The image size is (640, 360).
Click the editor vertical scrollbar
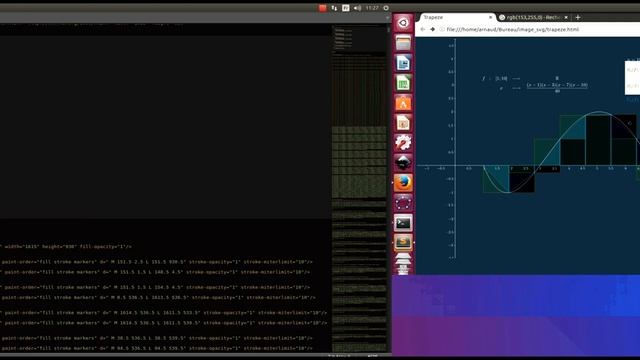389,188
